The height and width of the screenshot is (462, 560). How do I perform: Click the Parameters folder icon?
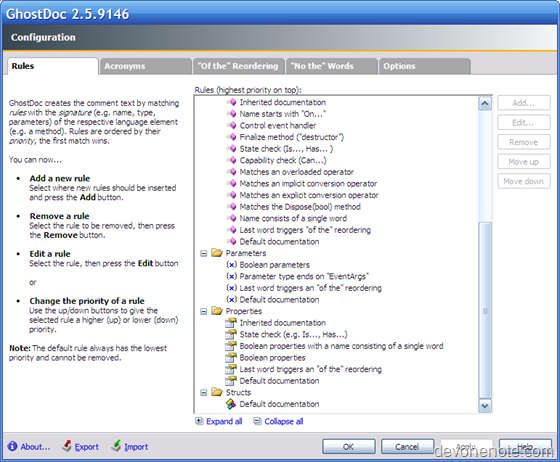click(x=217, y=253)
